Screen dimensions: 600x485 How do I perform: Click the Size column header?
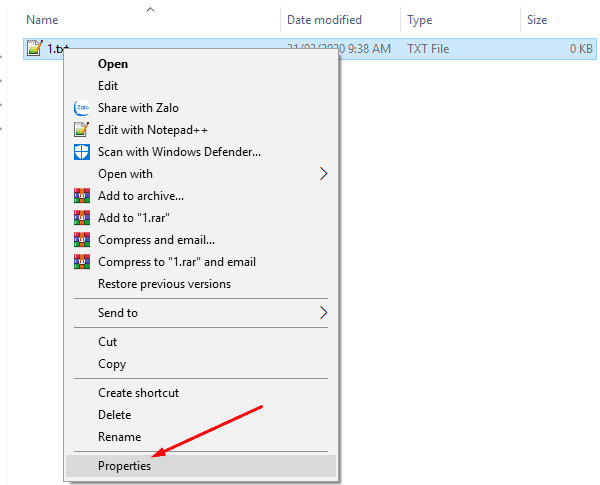[x=537, y=20]
